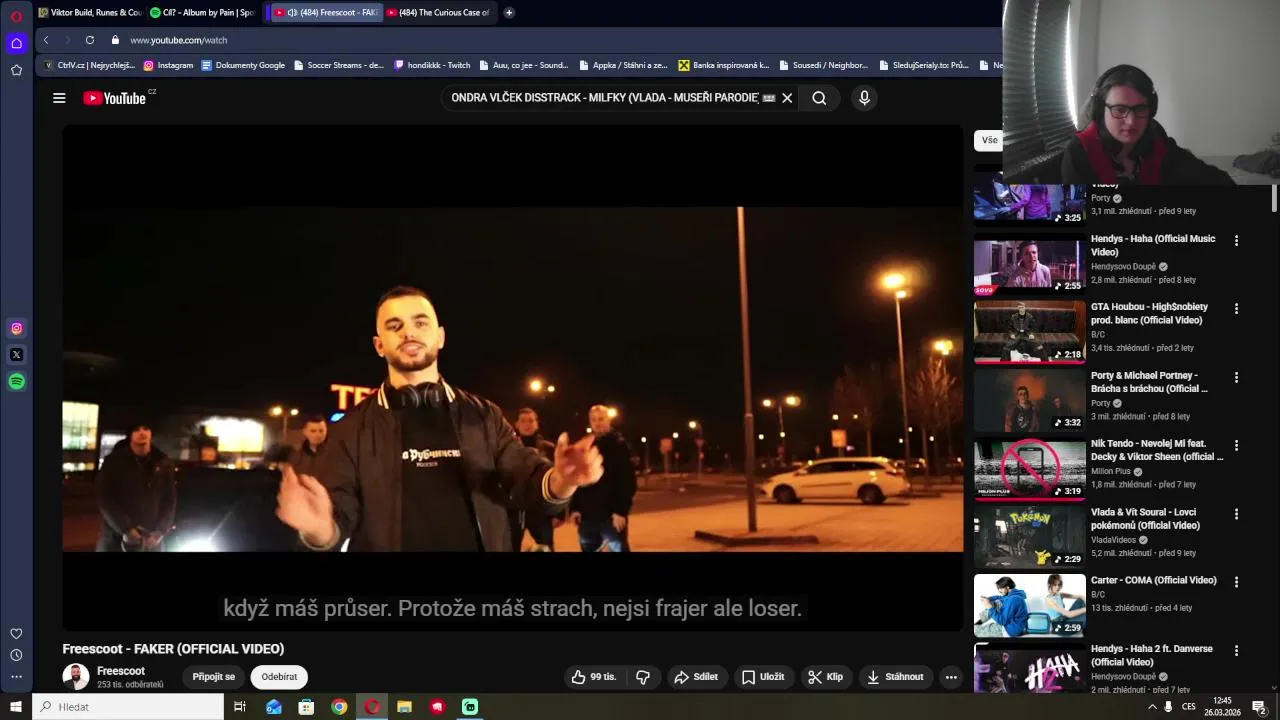Like the video (99 tis.)

click(x=594, y=677)
